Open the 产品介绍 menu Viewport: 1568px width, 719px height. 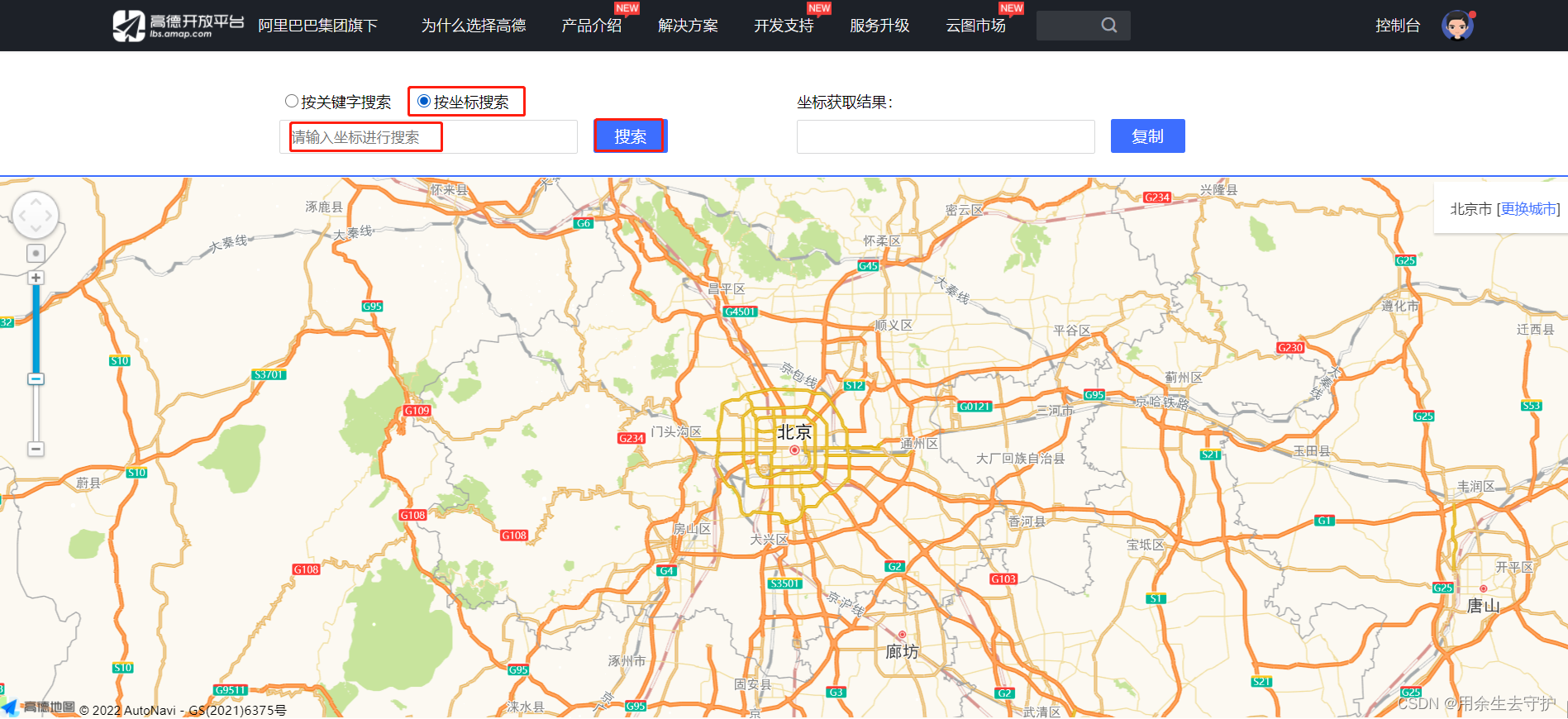[x=591, y=26]
